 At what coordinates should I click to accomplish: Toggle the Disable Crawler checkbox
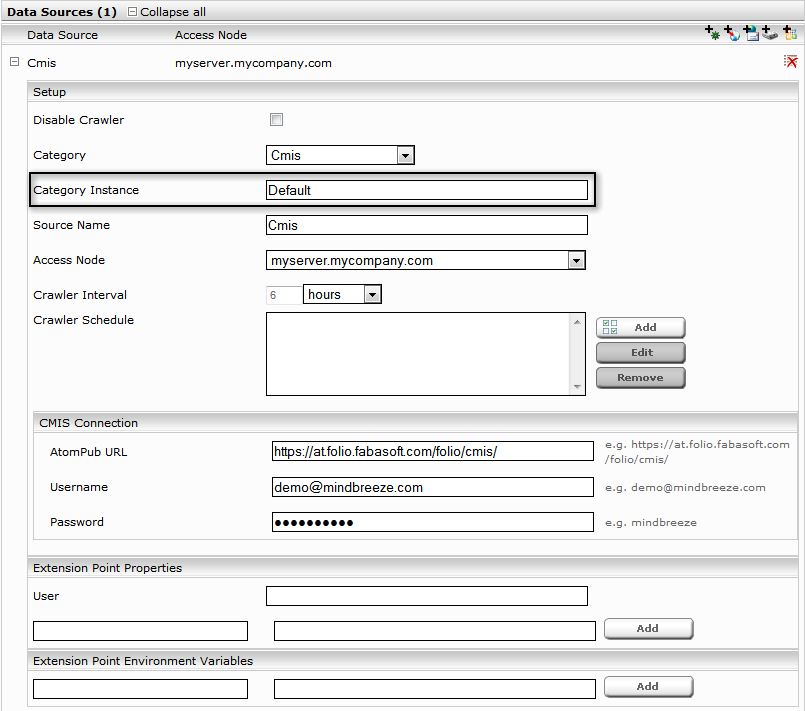point(276,120)
